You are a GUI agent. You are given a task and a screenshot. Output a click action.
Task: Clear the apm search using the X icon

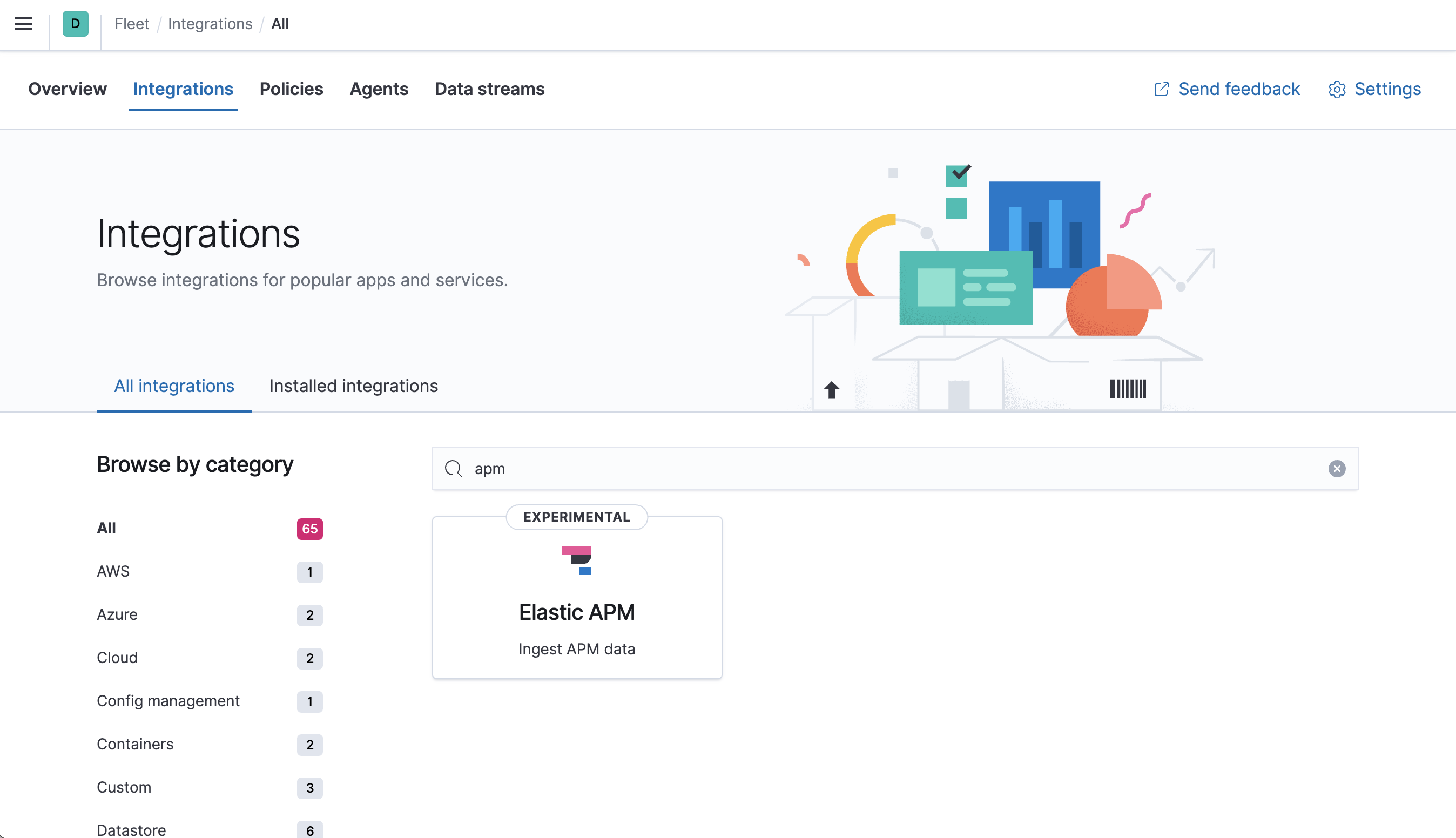click(1337, 469)
